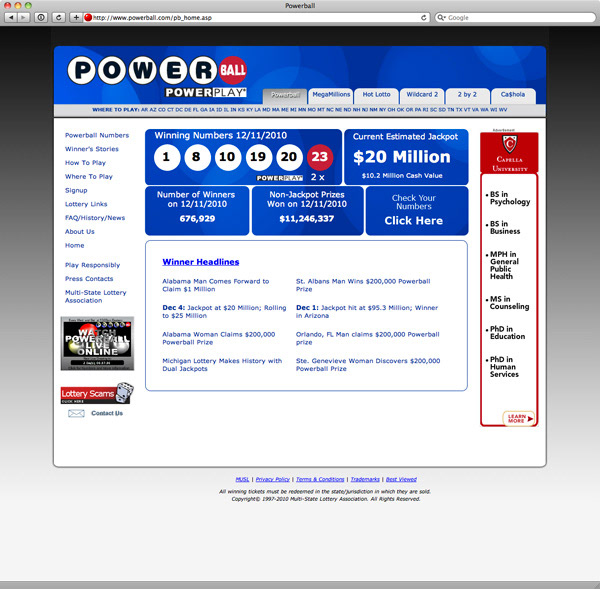Viewport: 600px width, 589px height.
Task: Open Where To Play sidebar link
Action: pyautogui.click(x=89, y=177)
